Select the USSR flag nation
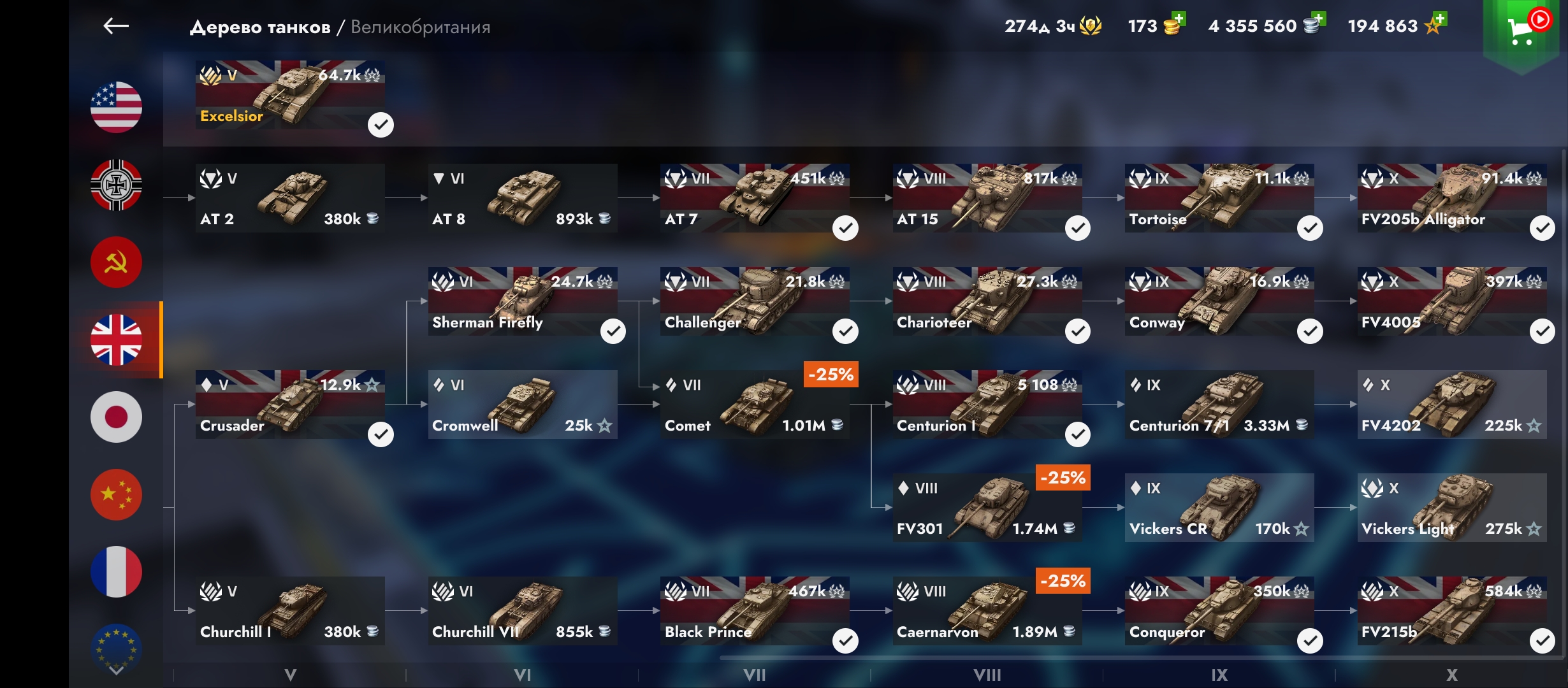The image size is (1568, 688). (x=116, y=262)
